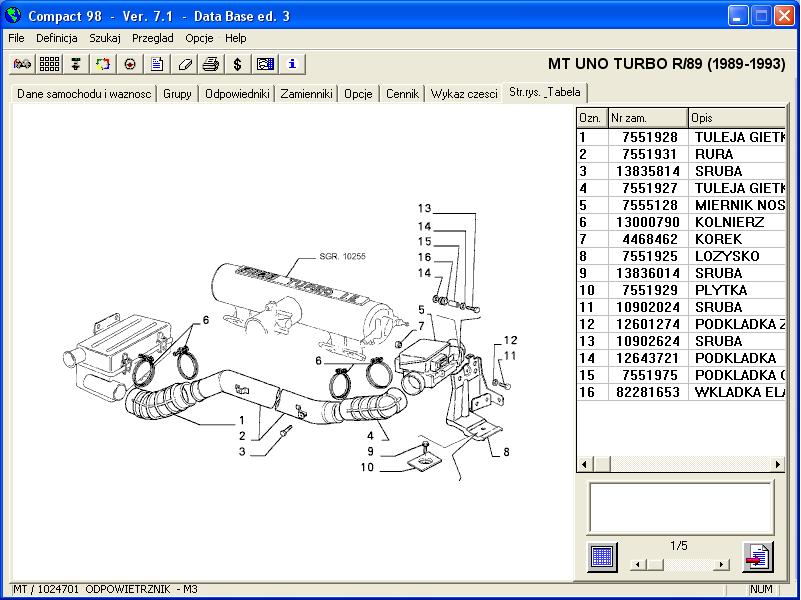
Task: Open the Przeglad menu
Action: 152,38
